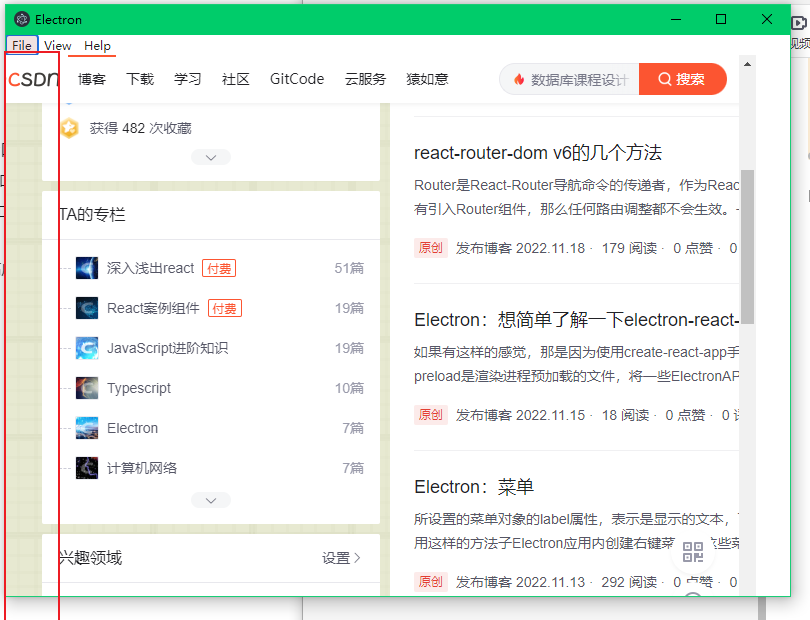Open JavaScript进阶知识 column

click(x=167, y=348)
